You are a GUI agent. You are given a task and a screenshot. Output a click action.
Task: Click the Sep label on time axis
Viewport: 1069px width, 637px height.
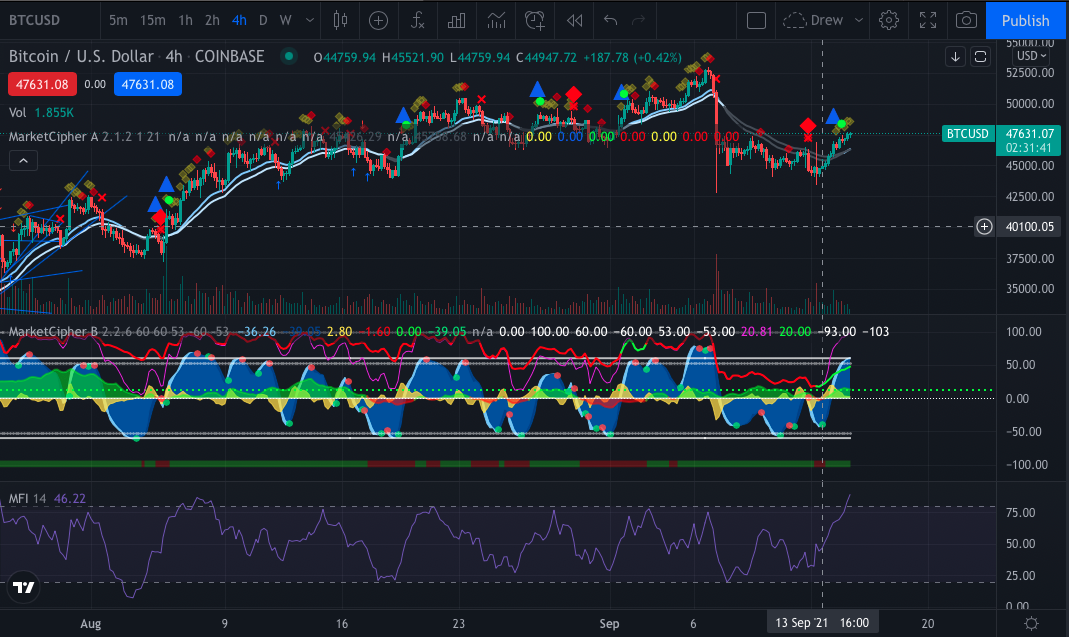(x=609, y=623)
